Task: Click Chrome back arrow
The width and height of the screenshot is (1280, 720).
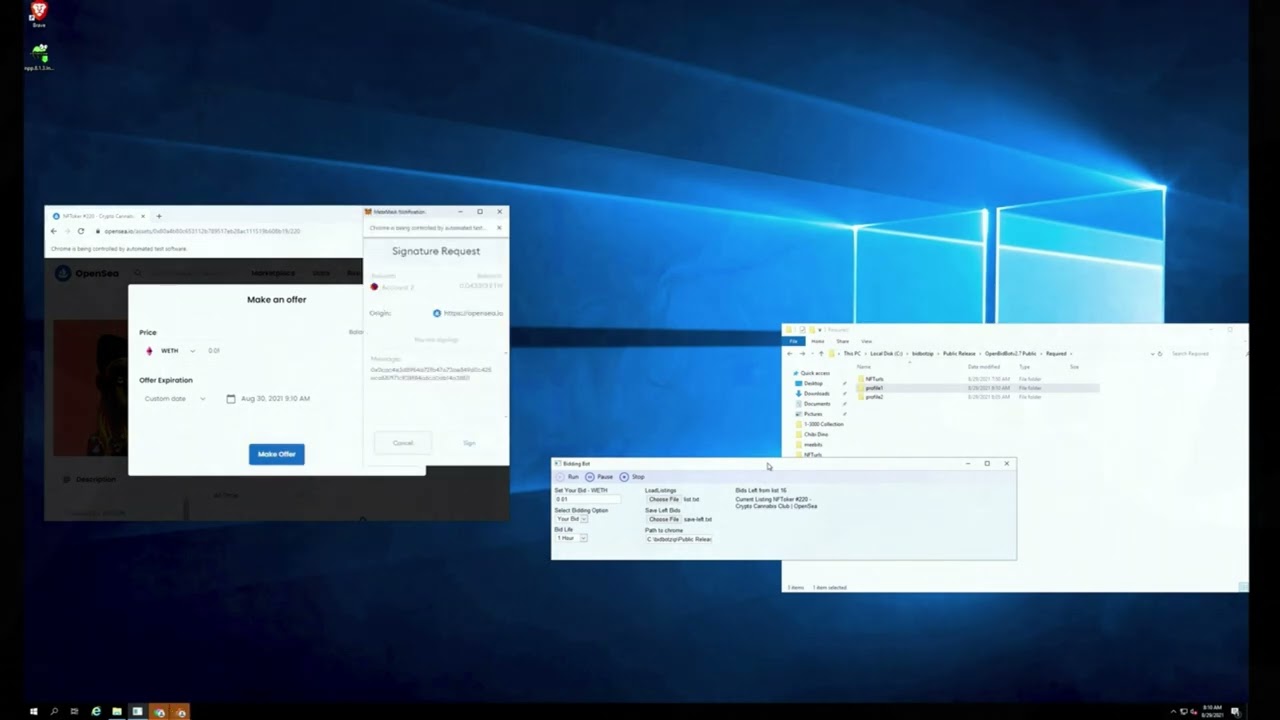Action: 54,231
